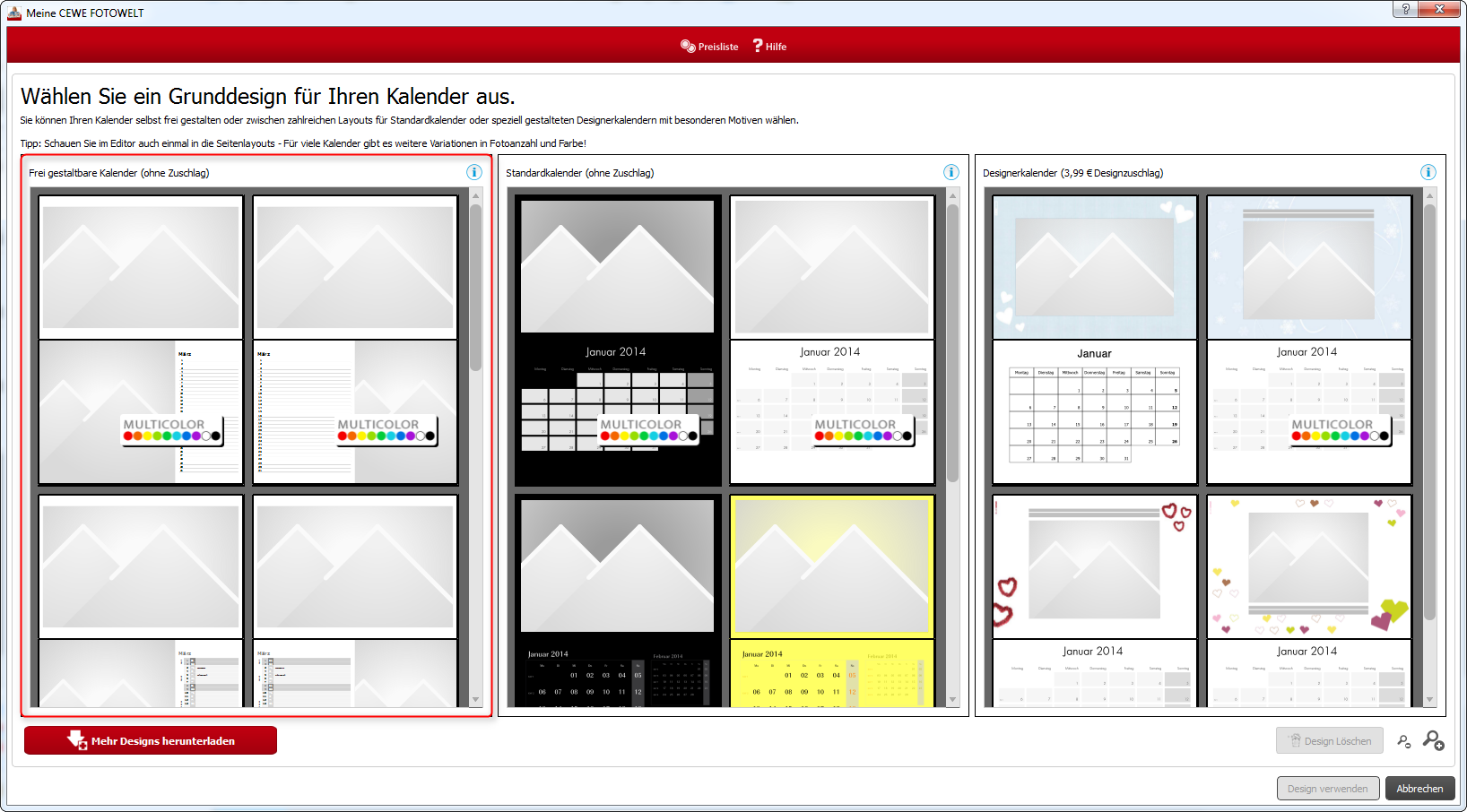The width and height of the screenshot is (1467, 812).
Task: Show info for Frei gestaltbare Kalender
Action: (x=474, y=172)
